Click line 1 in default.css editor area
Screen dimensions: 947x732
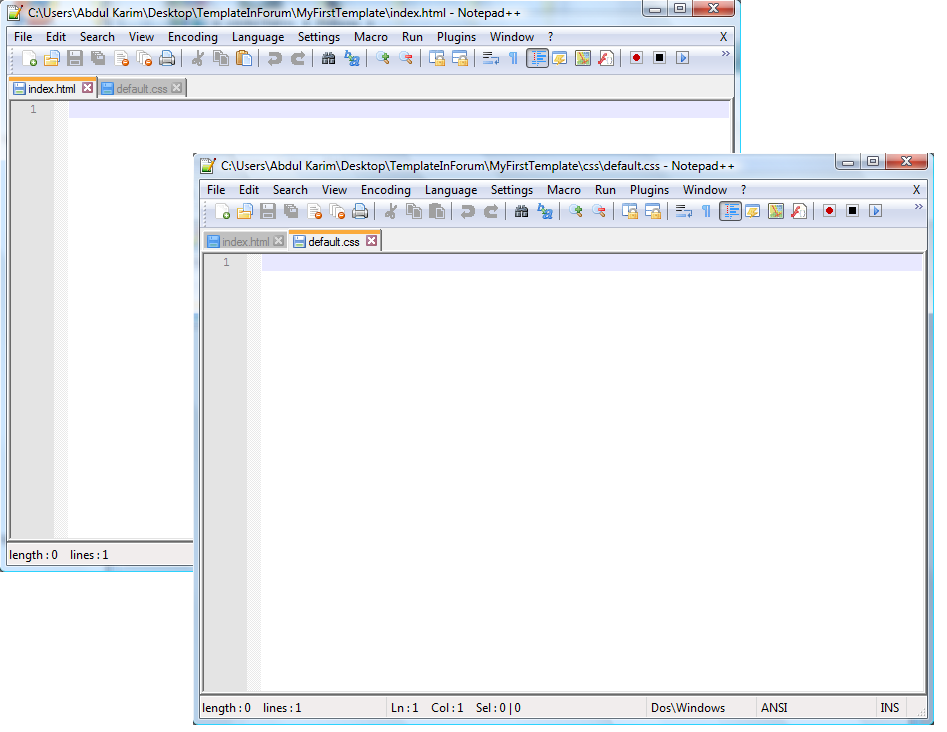pos(590,262)
